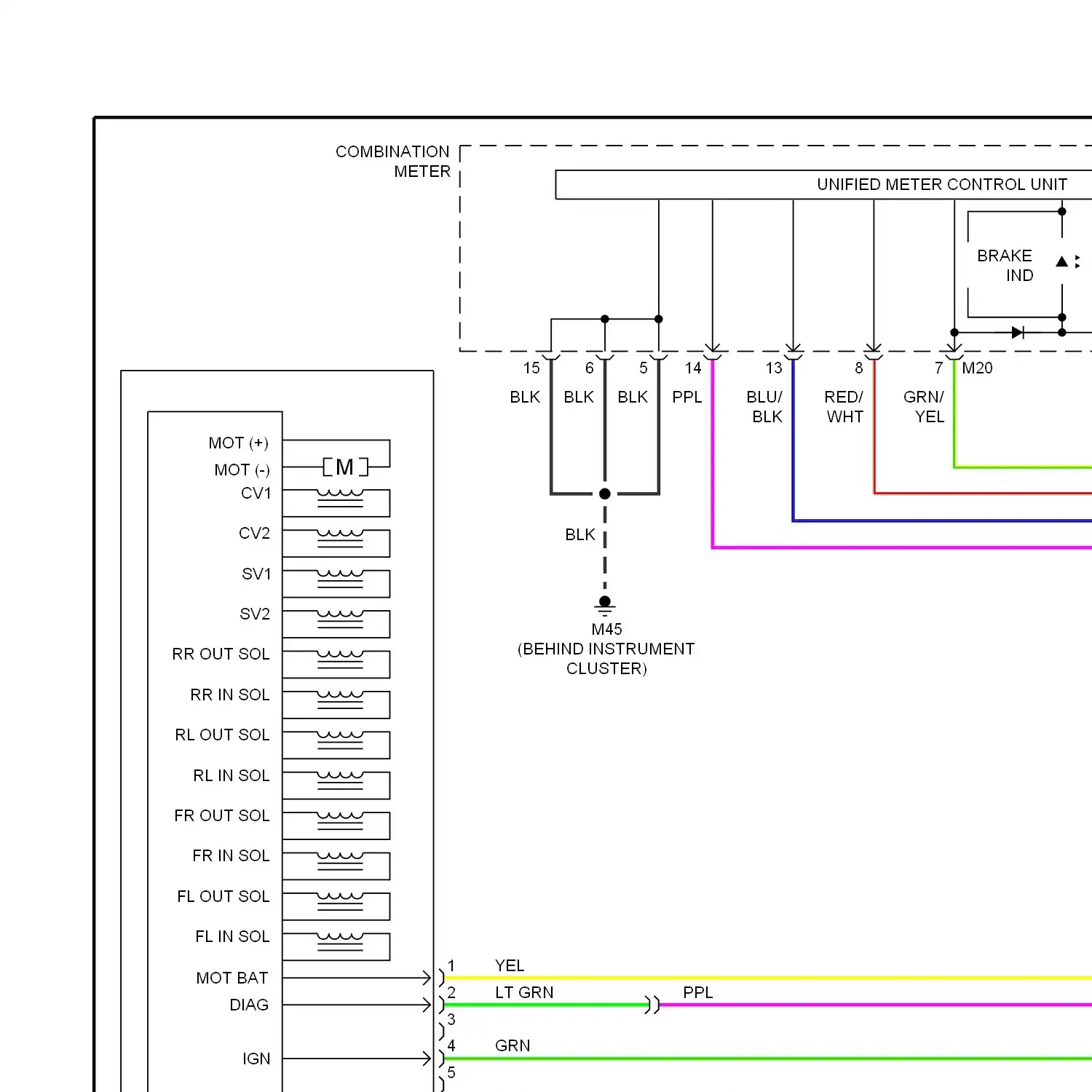
Task: Click the PPL label on the DIAG line
Action: tap(697, 993)
